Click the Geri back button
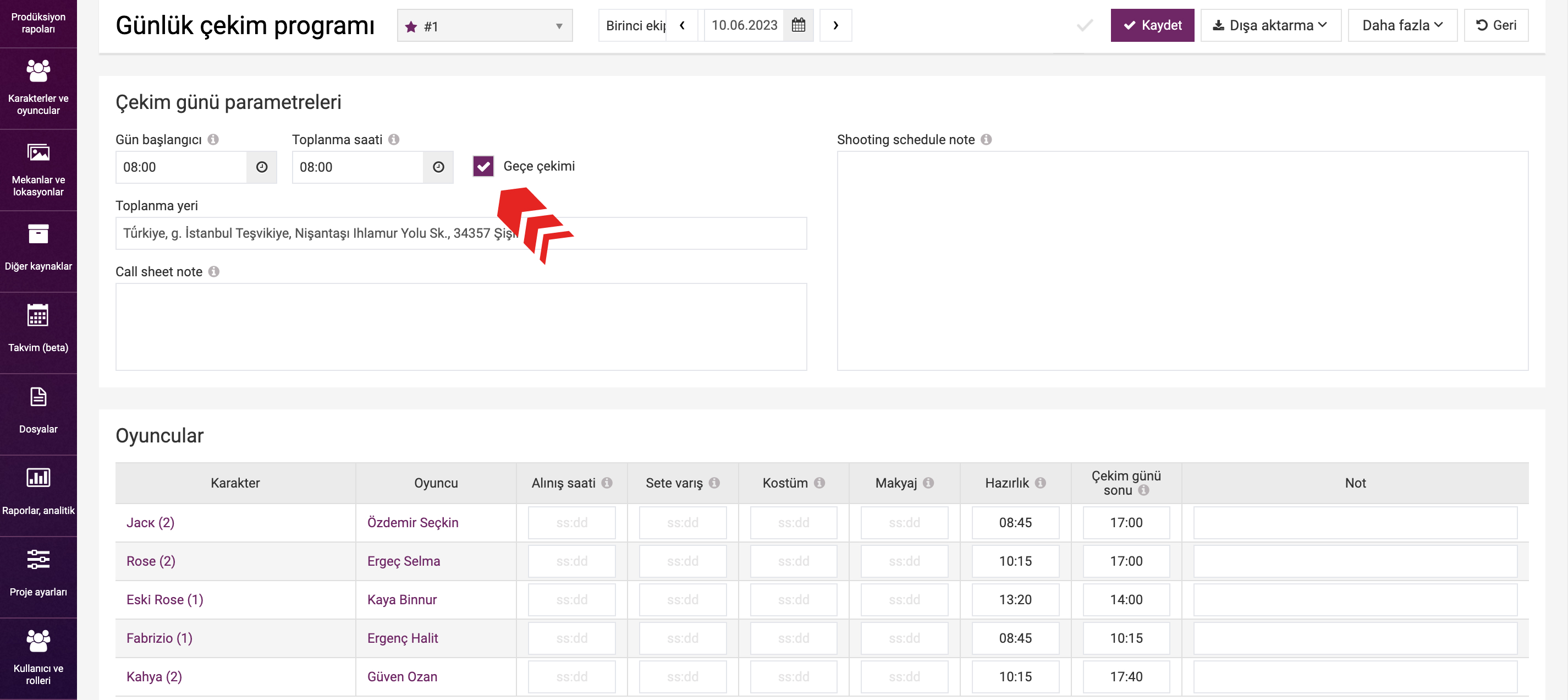The width and height of the screenshot is (1568, 700). point(1496,25)
